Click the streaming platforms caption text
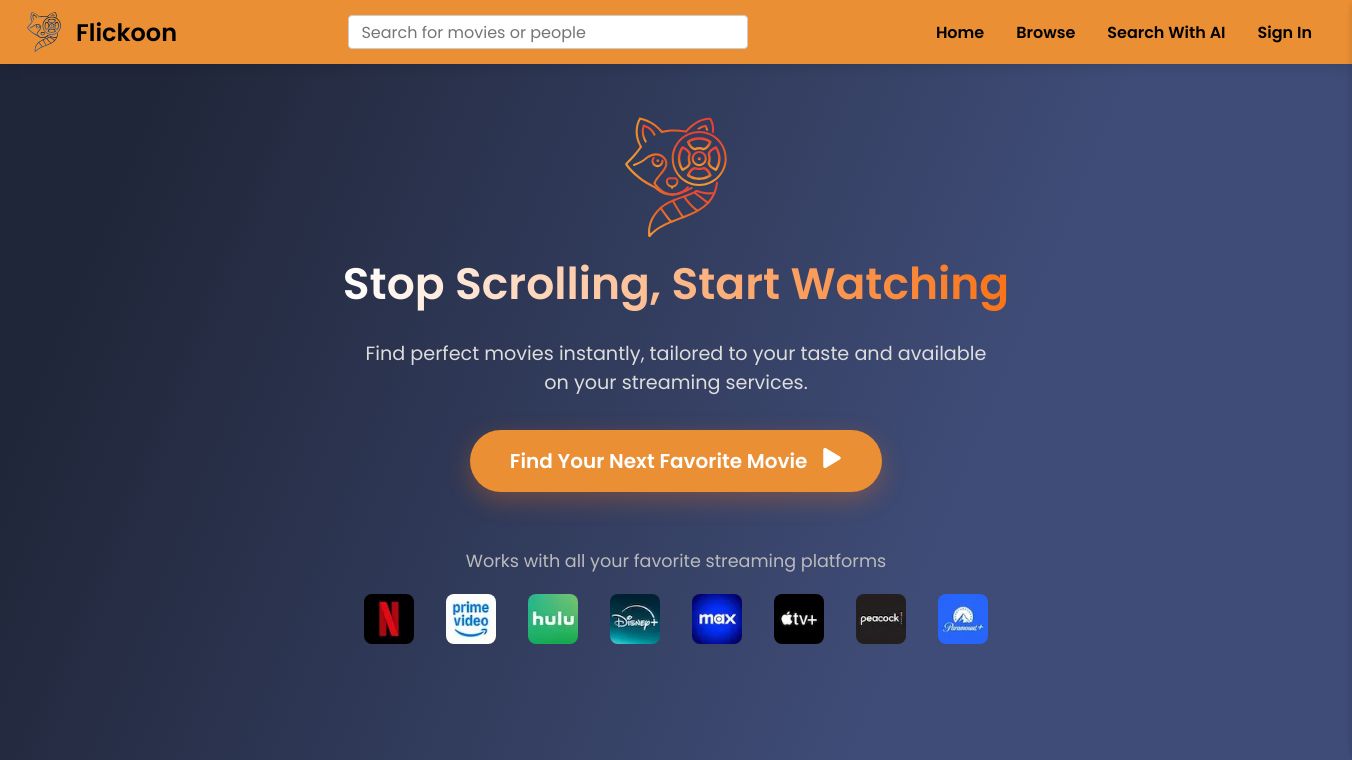1352x760 pixels. coord(676,561)
